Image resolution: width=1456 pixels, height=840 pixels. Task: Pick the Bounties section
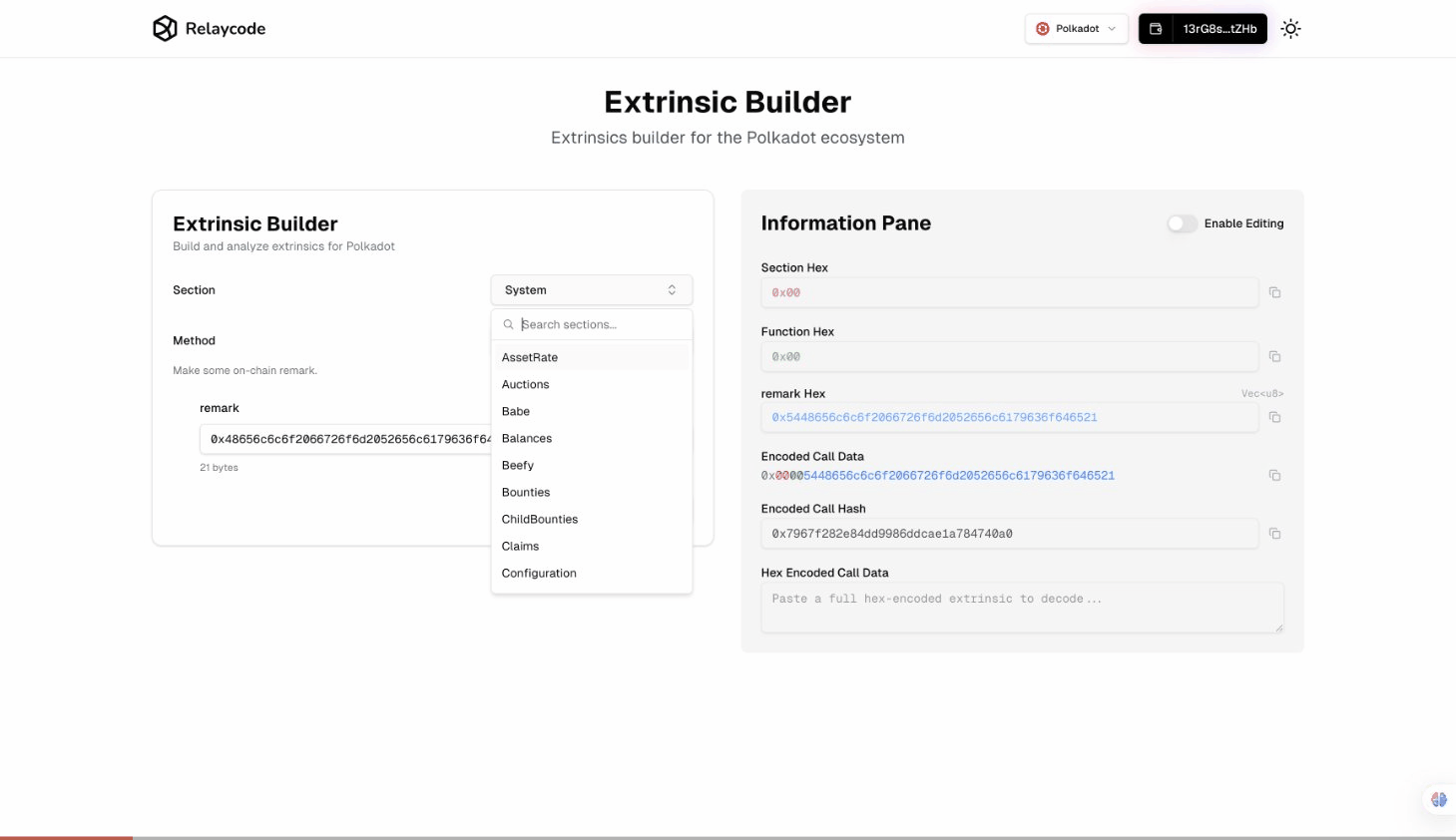click(x=592, y=492)
